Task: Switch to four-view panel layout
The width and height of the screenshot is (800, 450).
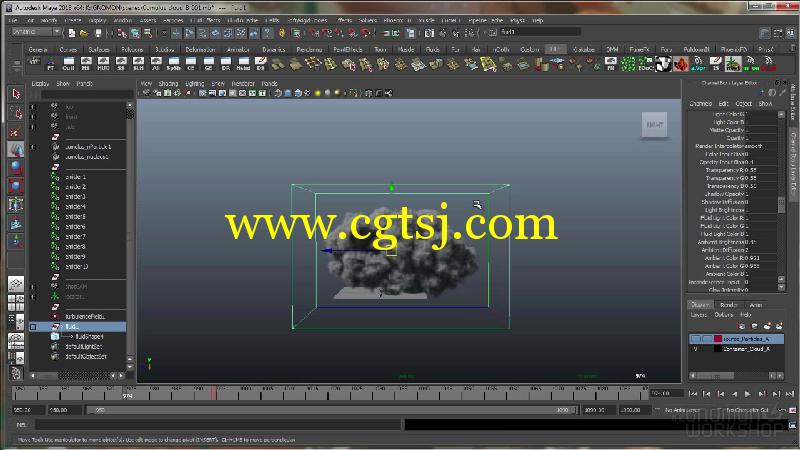Action: 16,303
